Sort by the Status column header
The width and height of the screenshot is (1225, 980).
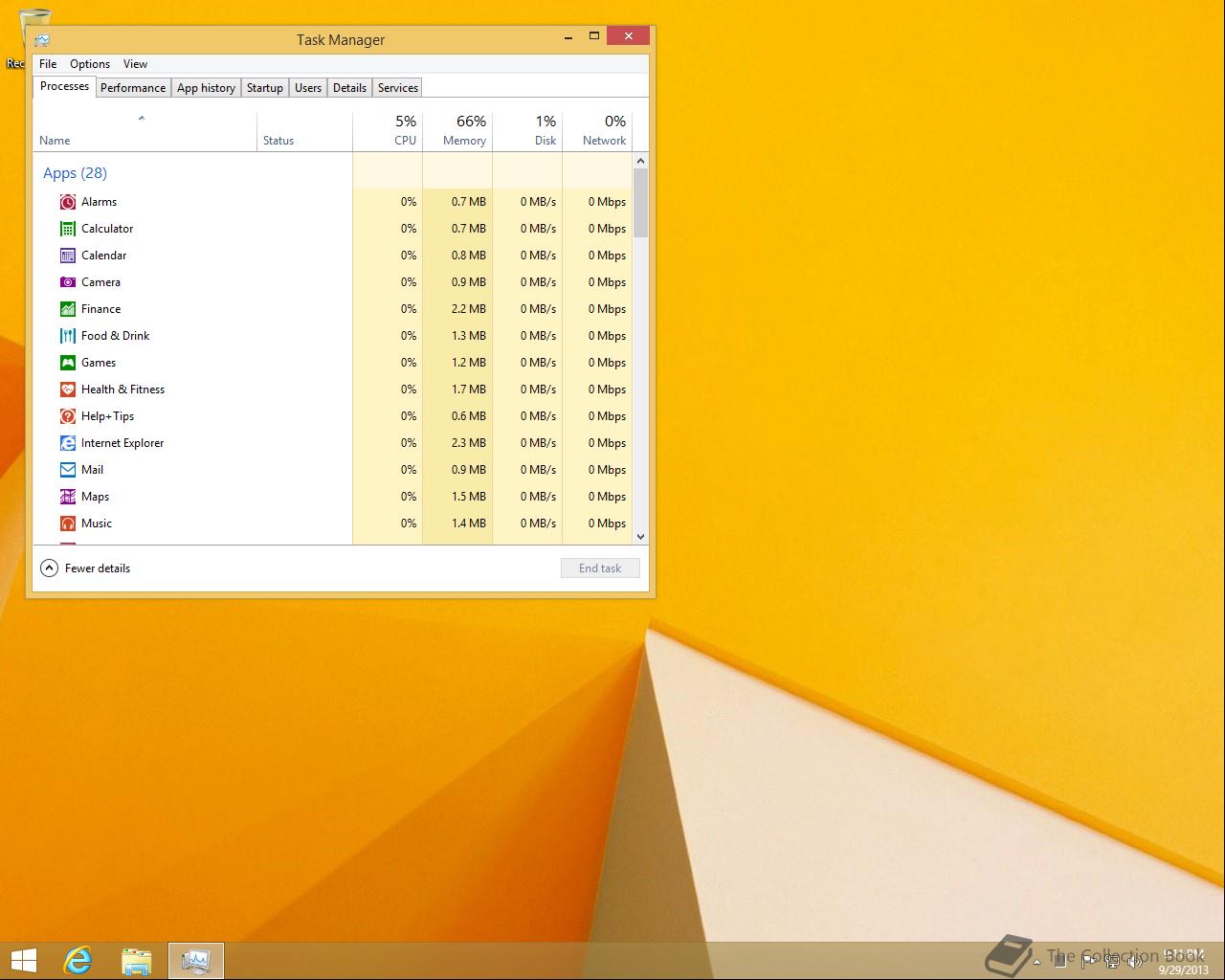pyautogui.click(x=304, y=131)
